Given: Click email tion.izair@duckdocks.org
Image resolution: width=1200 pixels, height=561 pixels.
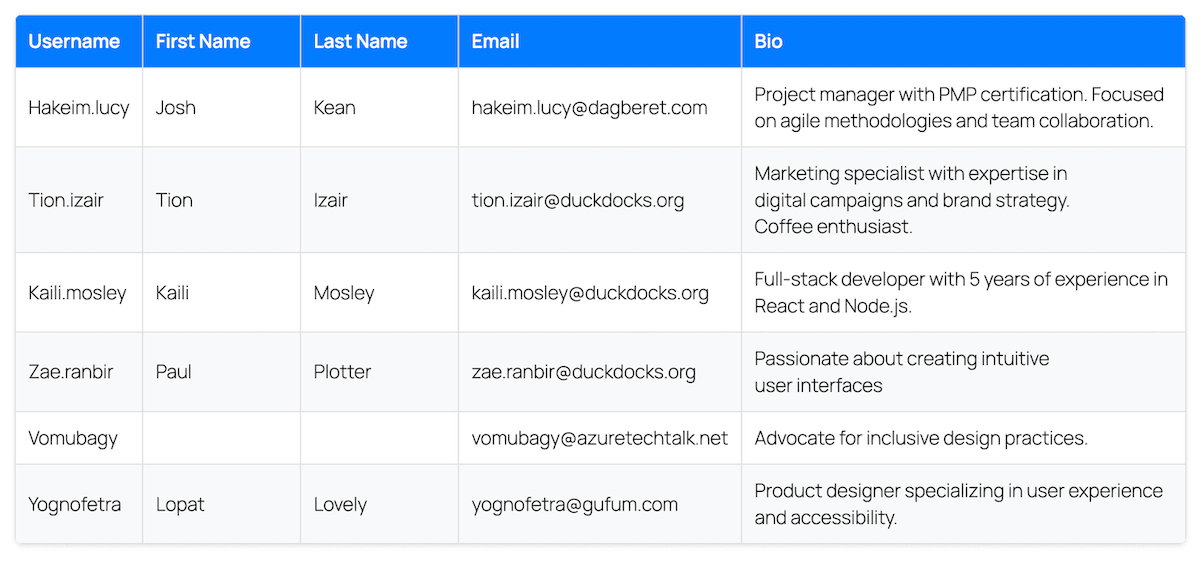Looking at the screenshot, I should (x=578, y=200).
